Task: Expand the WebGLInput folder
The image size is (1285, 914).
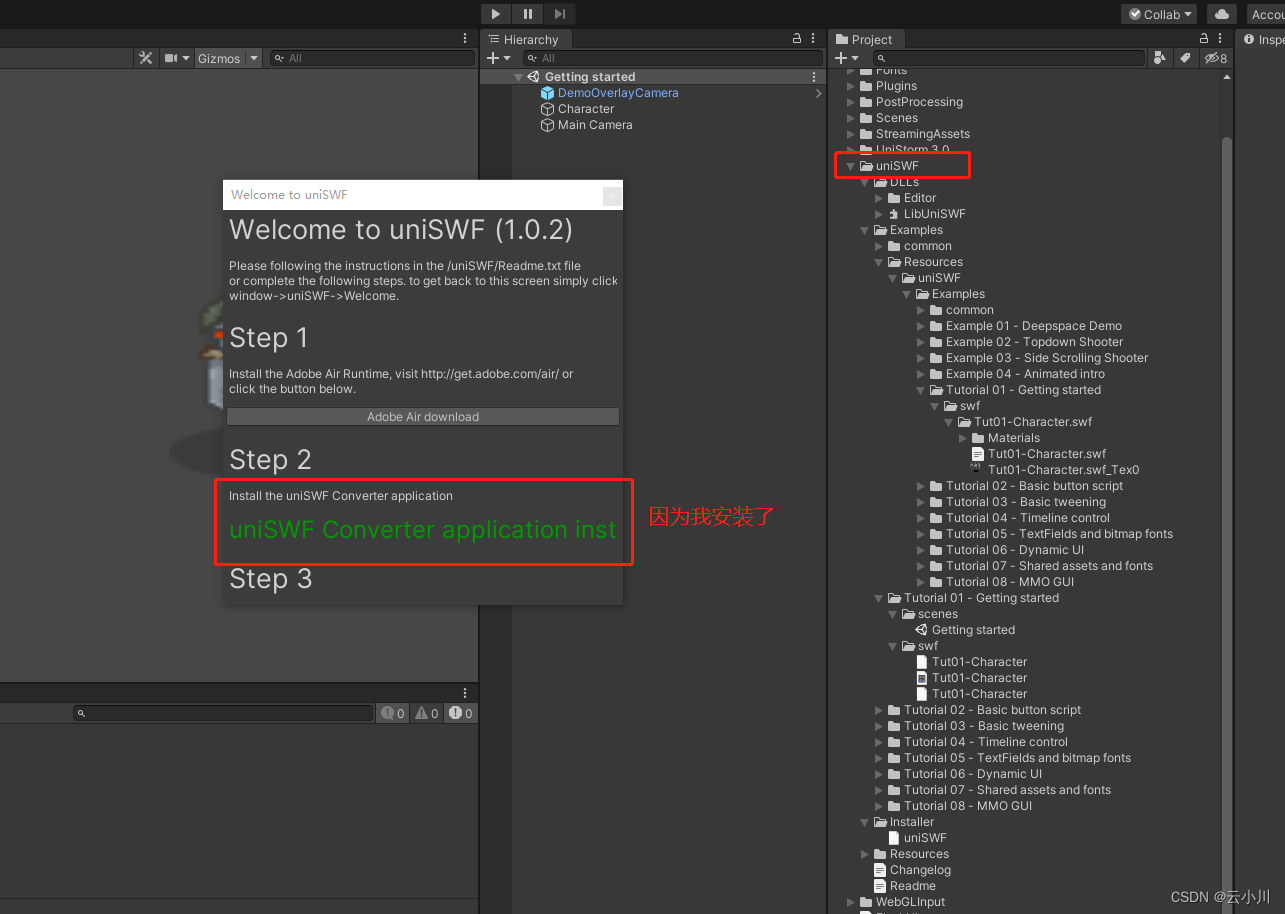Action: pos(851,902)
